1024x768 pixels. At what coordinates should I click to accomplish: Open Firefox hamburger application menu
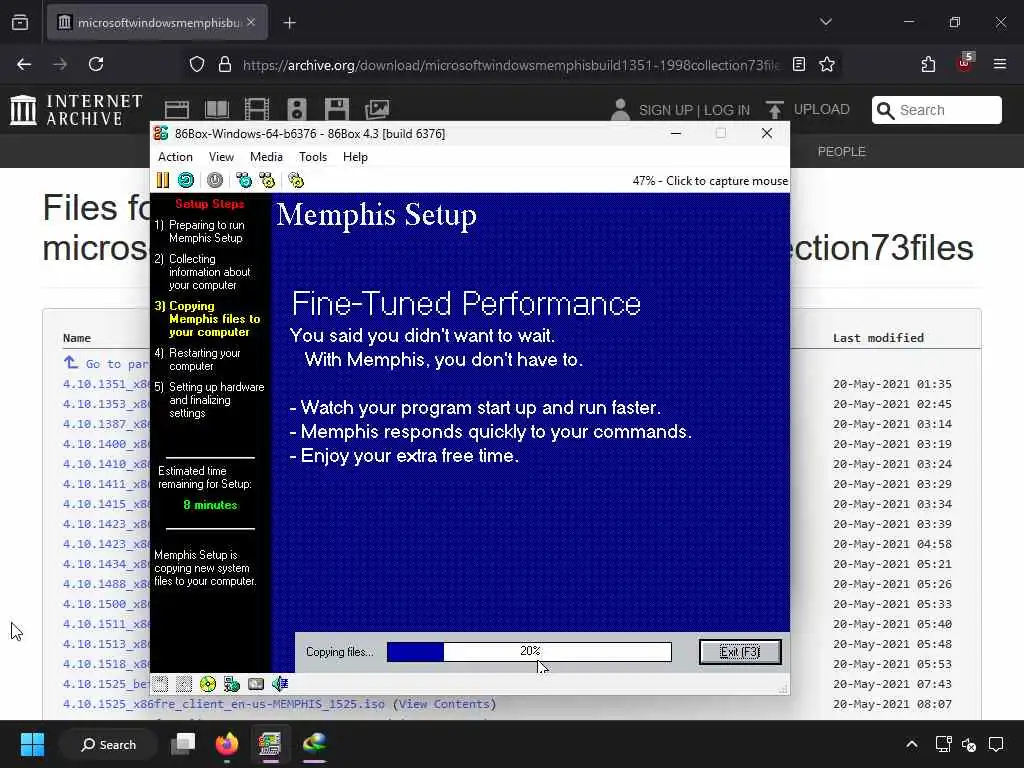[x=1000, y=64]
